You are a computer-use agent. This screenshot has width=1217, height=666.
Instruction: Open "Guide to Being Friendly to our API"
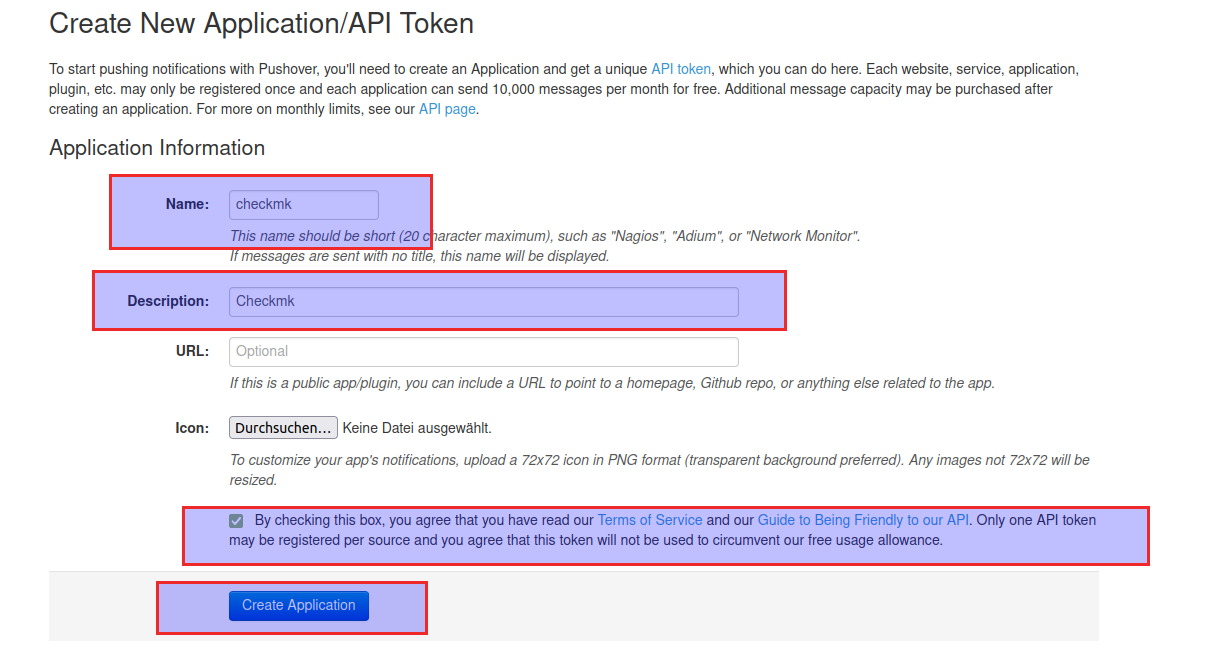point(863,520)
